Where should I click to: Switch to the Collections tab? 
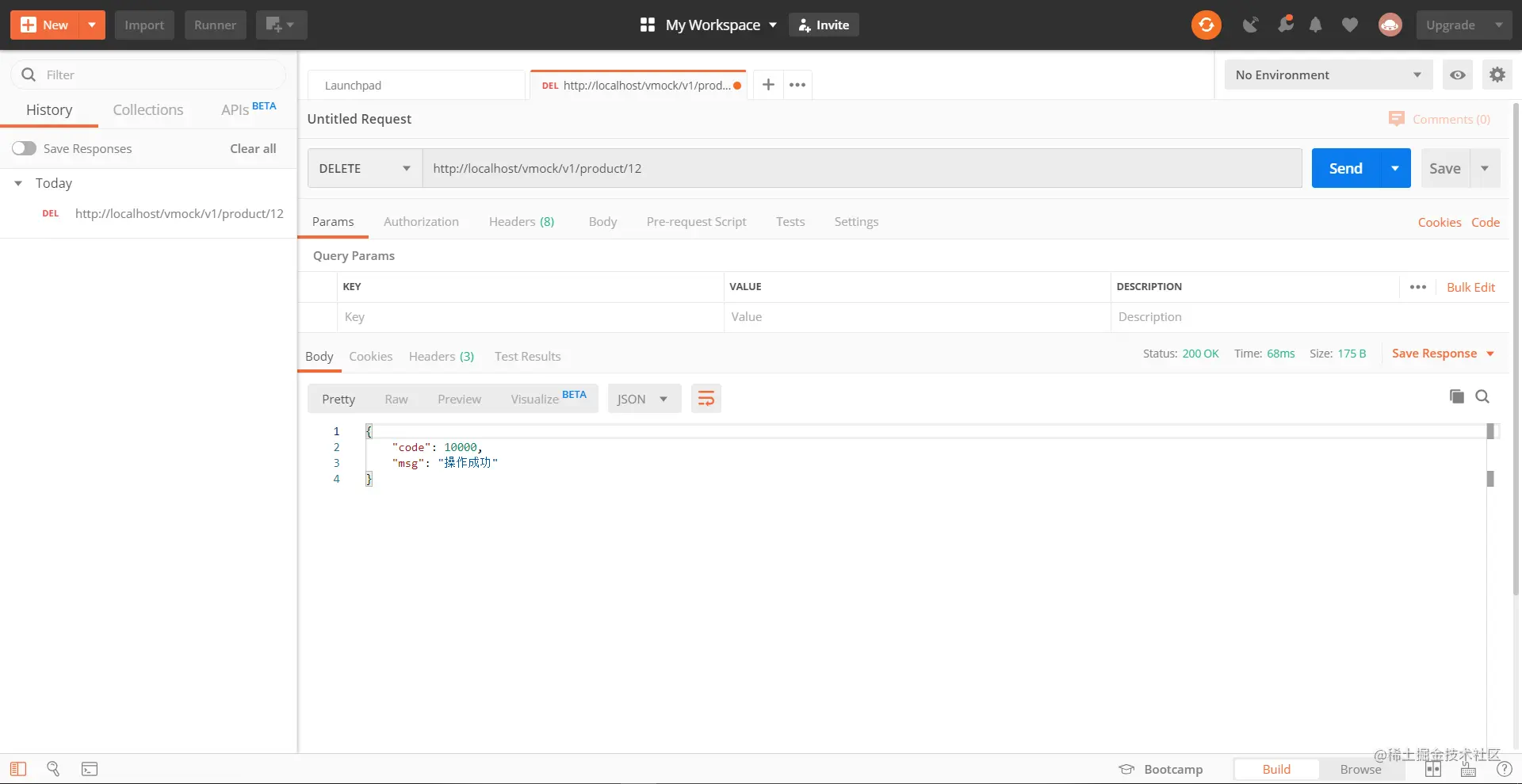click(x=148, y=109)
